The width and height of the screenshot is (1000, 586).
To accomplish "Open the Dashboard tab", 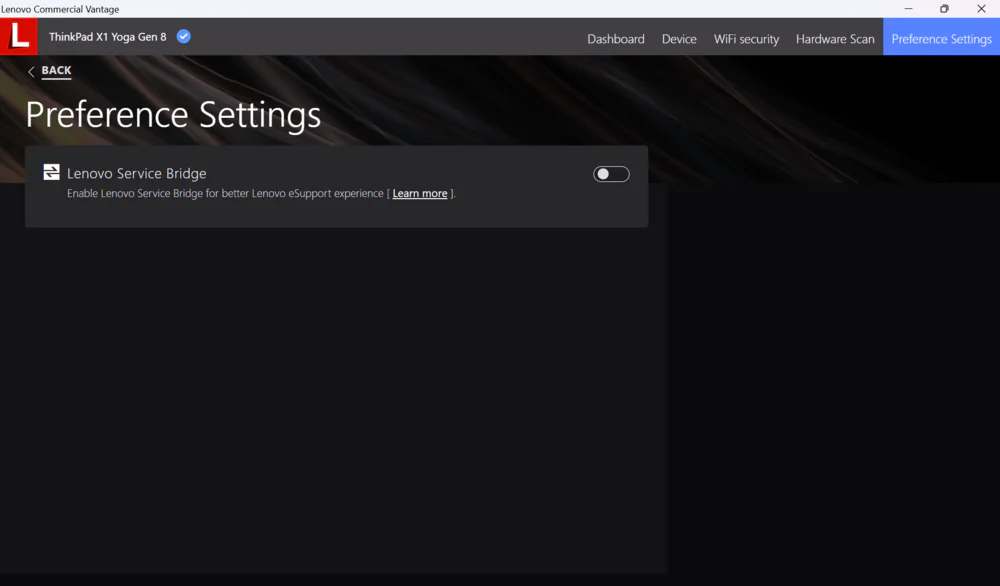I will 615,39.
